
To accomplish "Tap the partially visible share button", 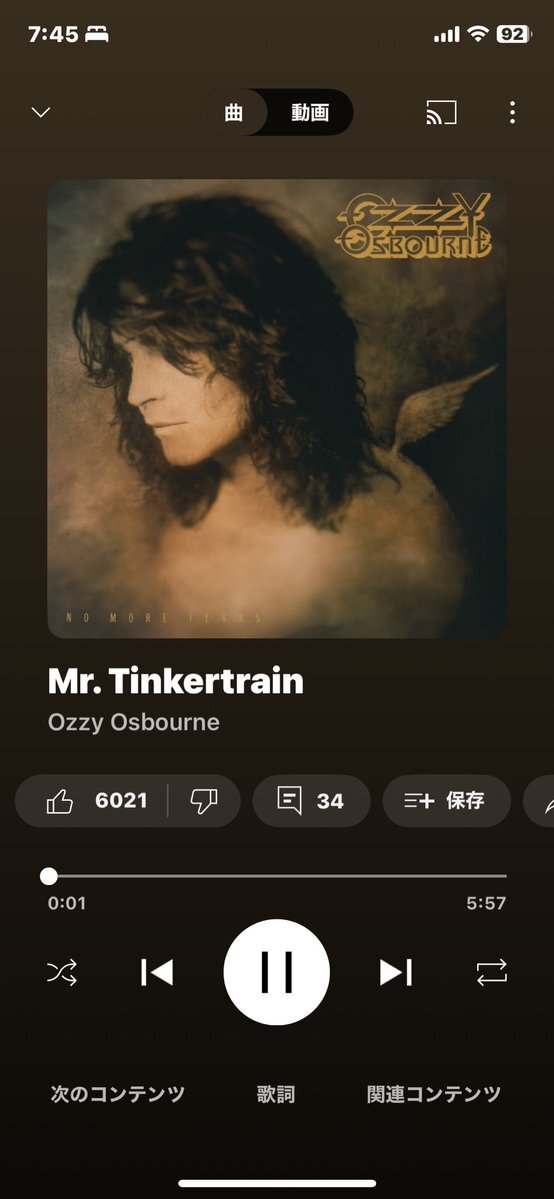I will [539, 801].
